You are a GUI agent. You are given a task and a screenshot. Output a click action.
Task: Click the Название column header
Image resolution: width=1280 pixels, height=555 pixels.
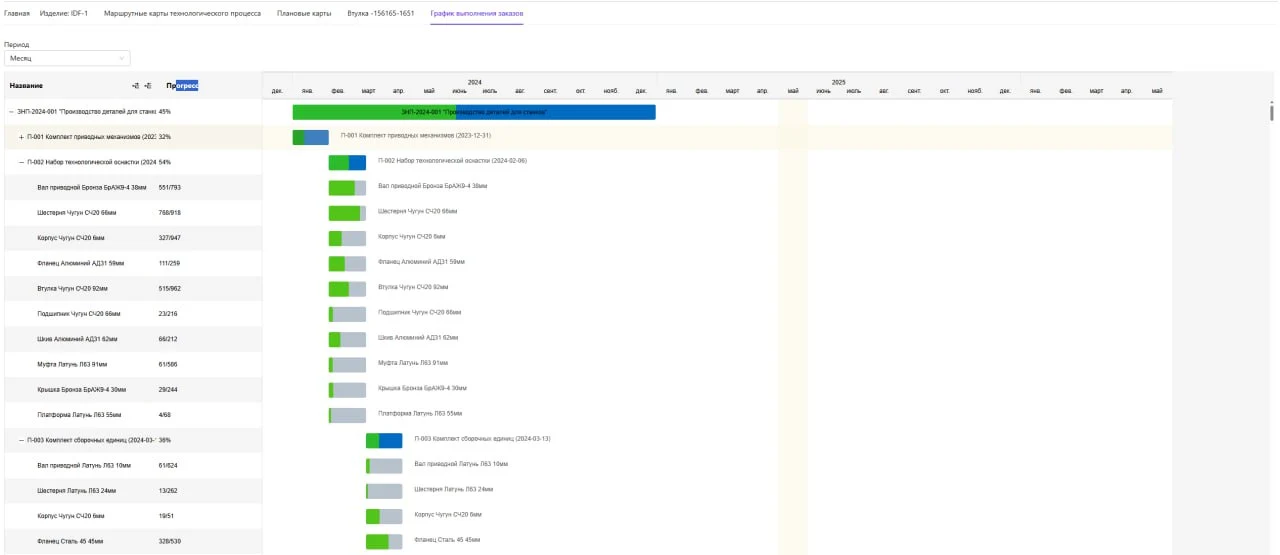(27, 86)
